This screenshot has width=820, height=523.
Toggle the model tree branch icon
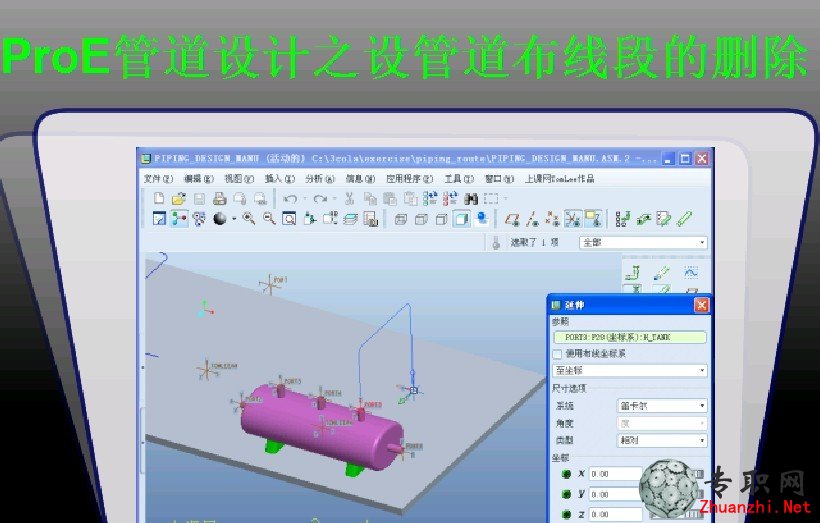pos(179,219)
